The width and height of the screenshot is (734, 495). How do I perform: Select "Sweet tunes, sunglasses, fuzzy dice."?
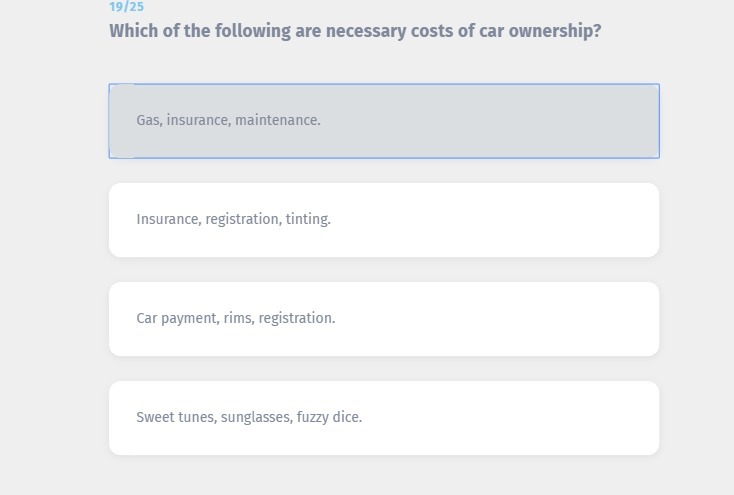click(x=383, y=418)
